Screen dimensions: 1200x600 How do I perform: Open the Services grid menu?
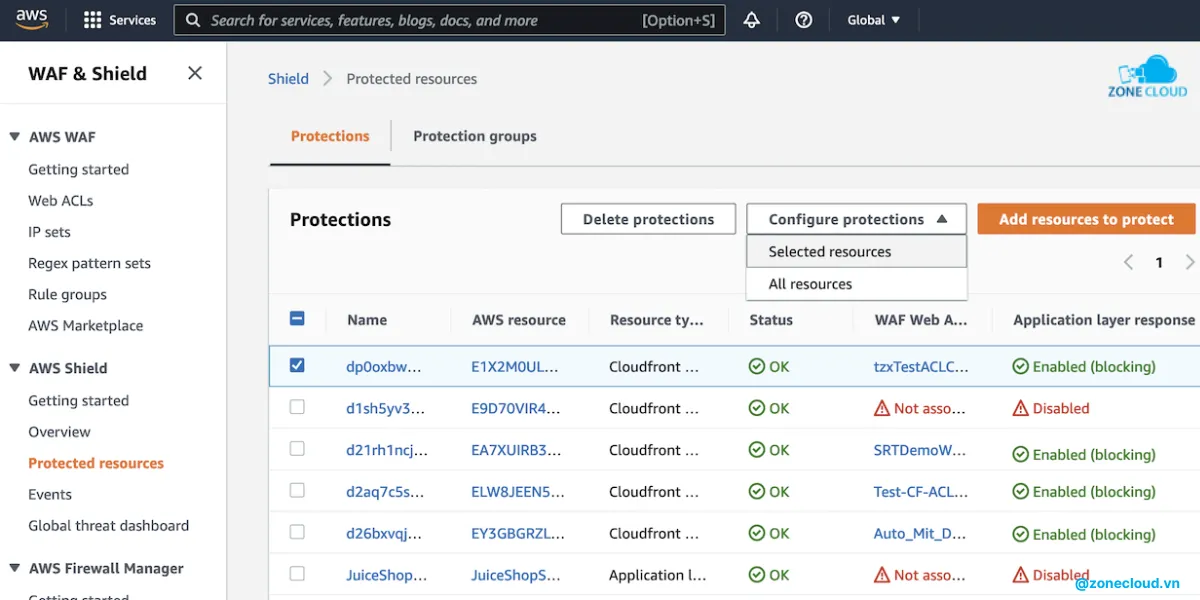120,20
